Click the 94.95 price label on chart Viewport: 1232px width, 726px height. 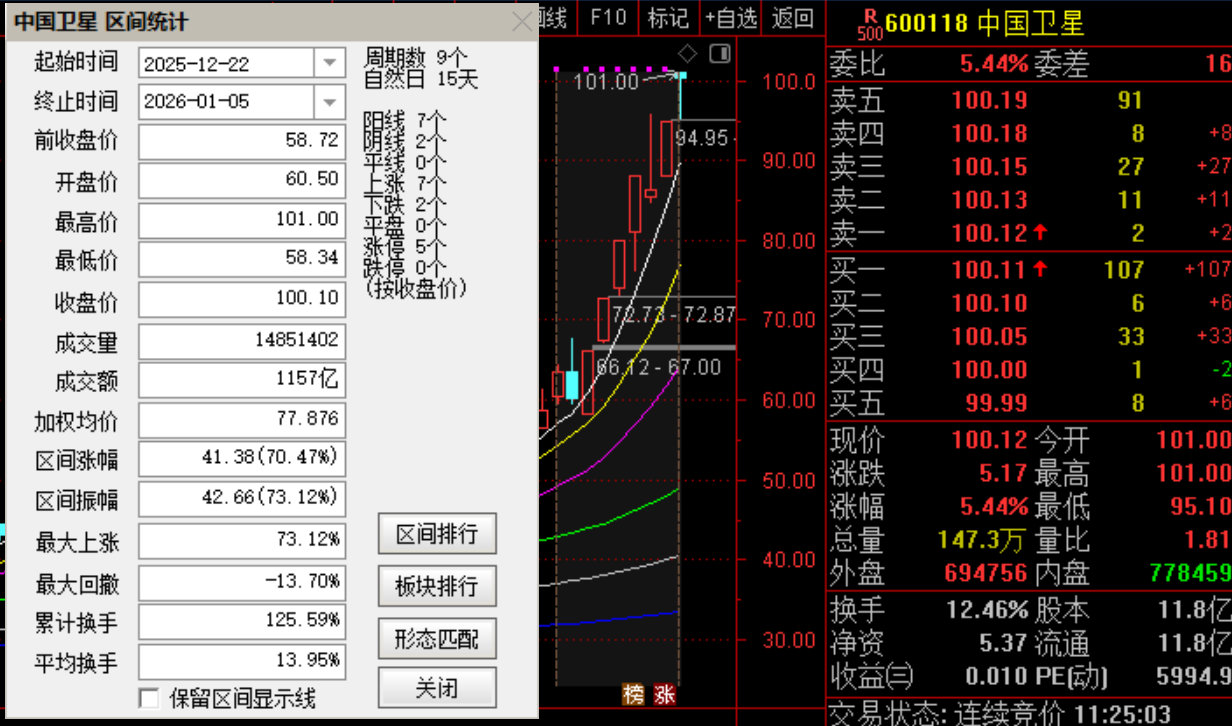(702, 137)
